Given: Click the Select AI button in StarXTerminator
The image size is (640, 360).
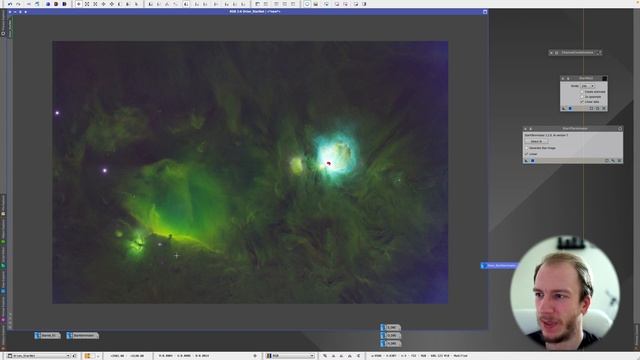Looking at the screenshot, I should tap(536, 141).
